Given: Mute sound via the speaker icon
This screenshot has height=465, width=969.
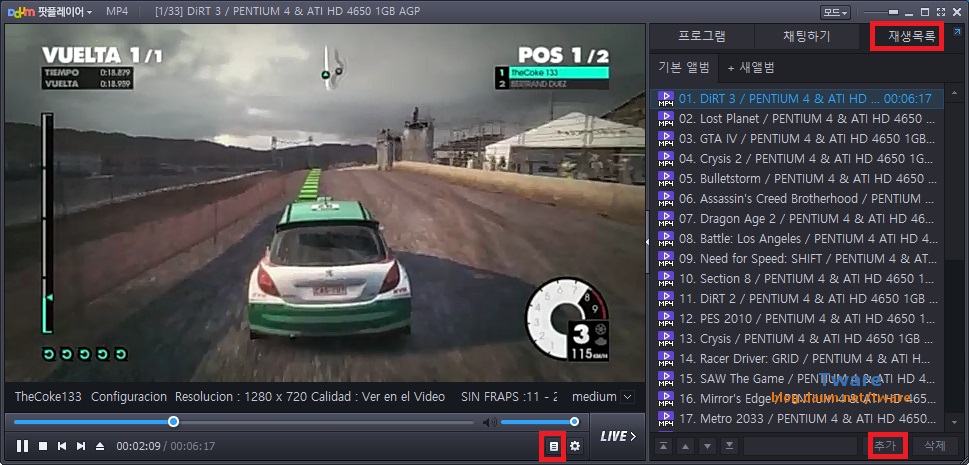Looking at the screenshot, I should click(489, 422).
